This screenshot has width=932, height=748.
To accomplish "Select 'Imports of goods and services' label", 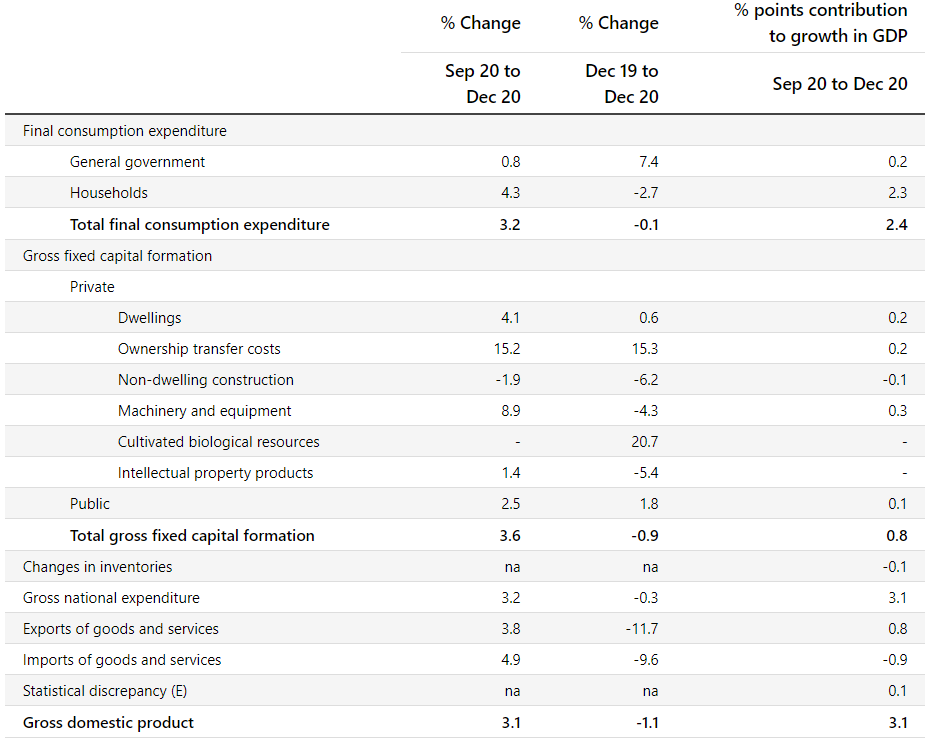I will pos(122,660).
